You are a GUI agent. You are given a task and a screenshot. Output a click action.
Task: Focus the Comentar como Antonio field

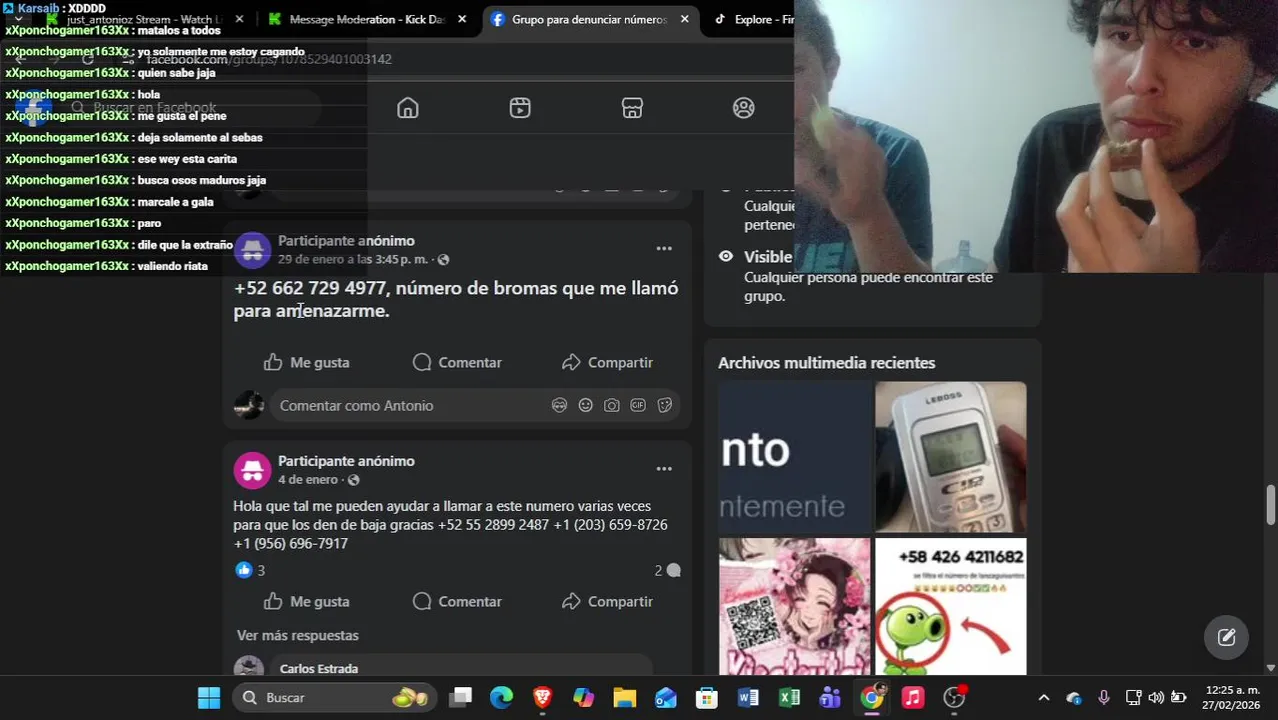475,405
